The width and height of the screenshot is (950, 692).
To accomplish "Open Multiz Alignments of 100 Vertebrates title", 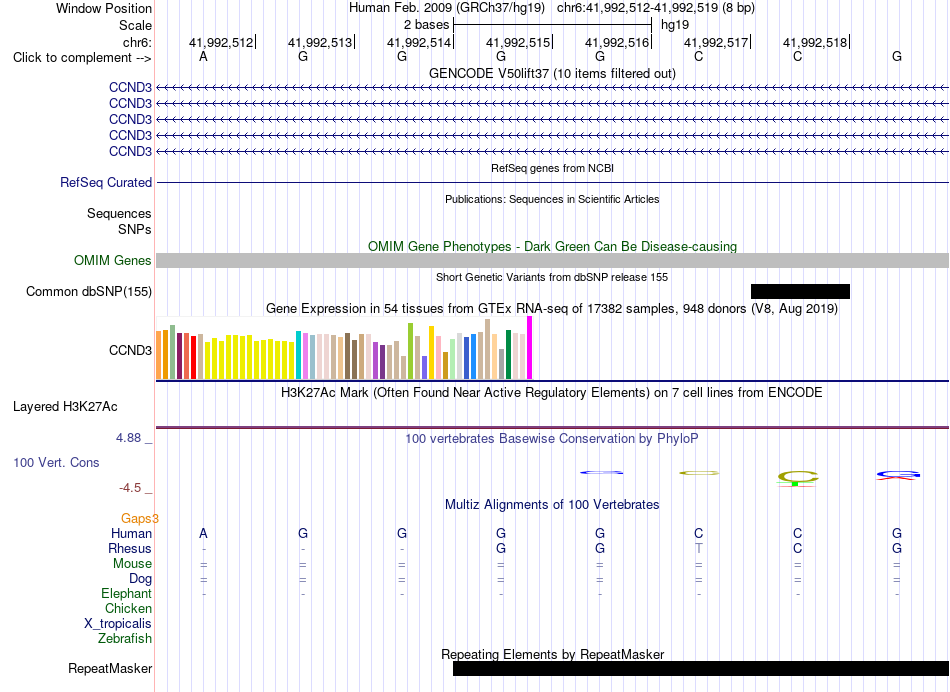I will point(552,505).
